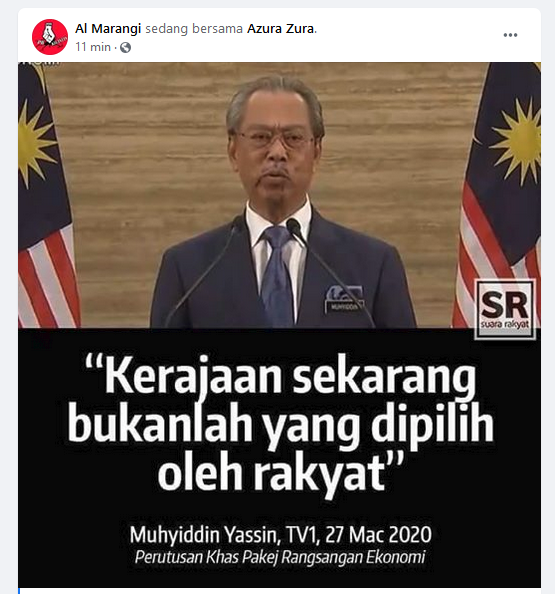
Task: Click the MUHYIDDIN name tag on the suit
Action: 344,307
